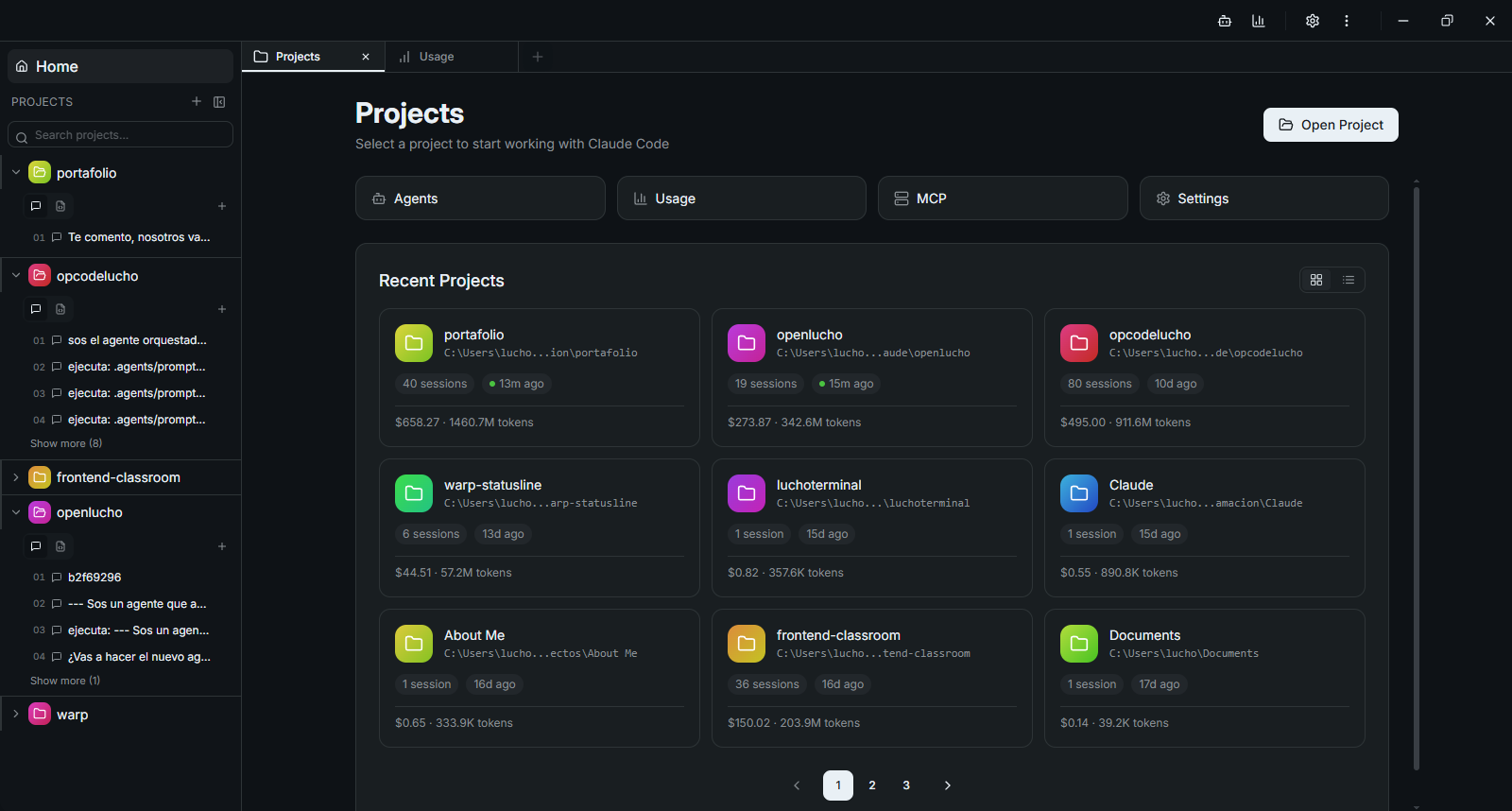Open the opcodelucho project card
This screenshot has height=811, width=1512.
[x=1205, y=377]
